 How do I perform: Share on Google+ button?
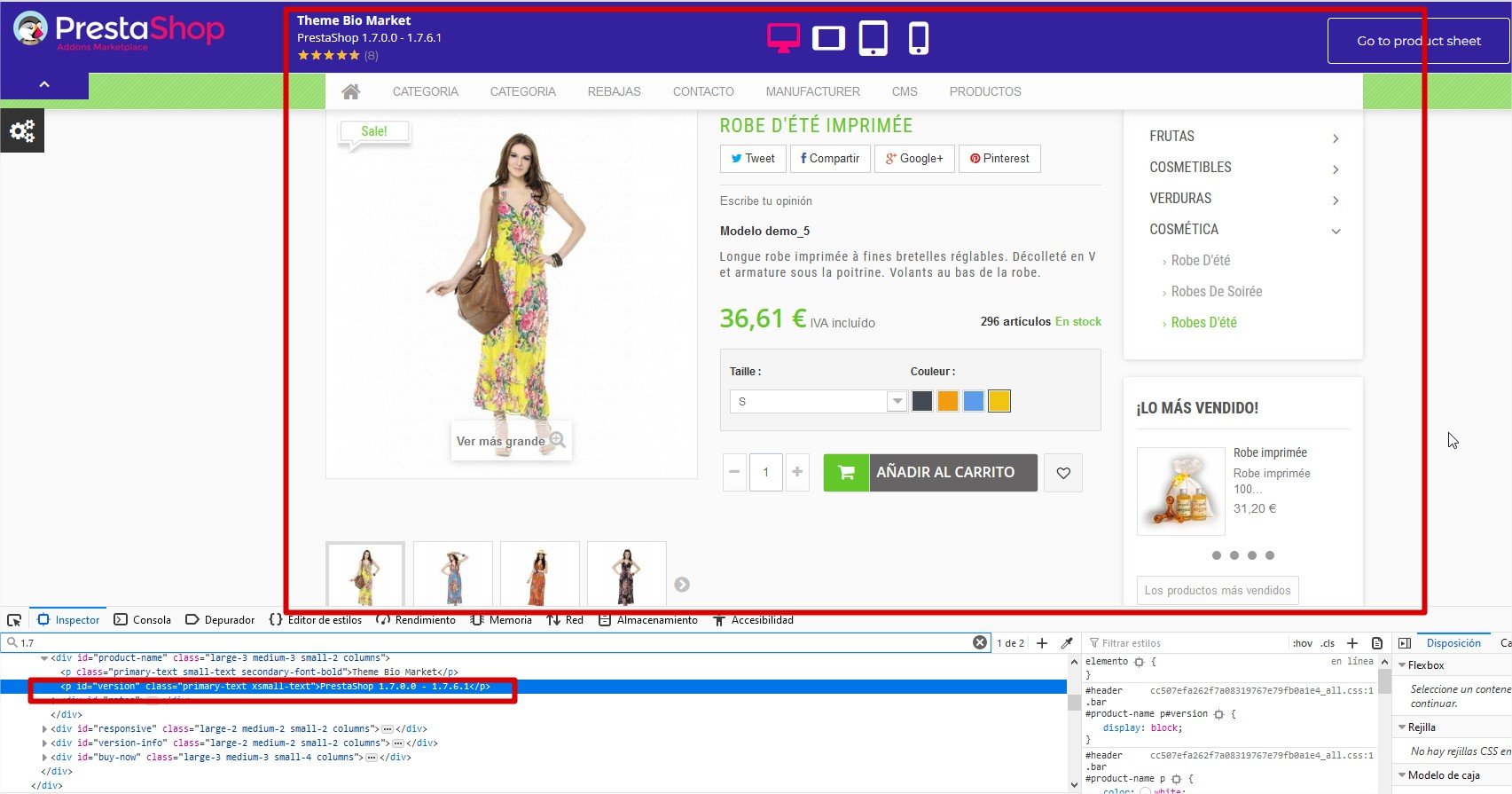point(914,159)
